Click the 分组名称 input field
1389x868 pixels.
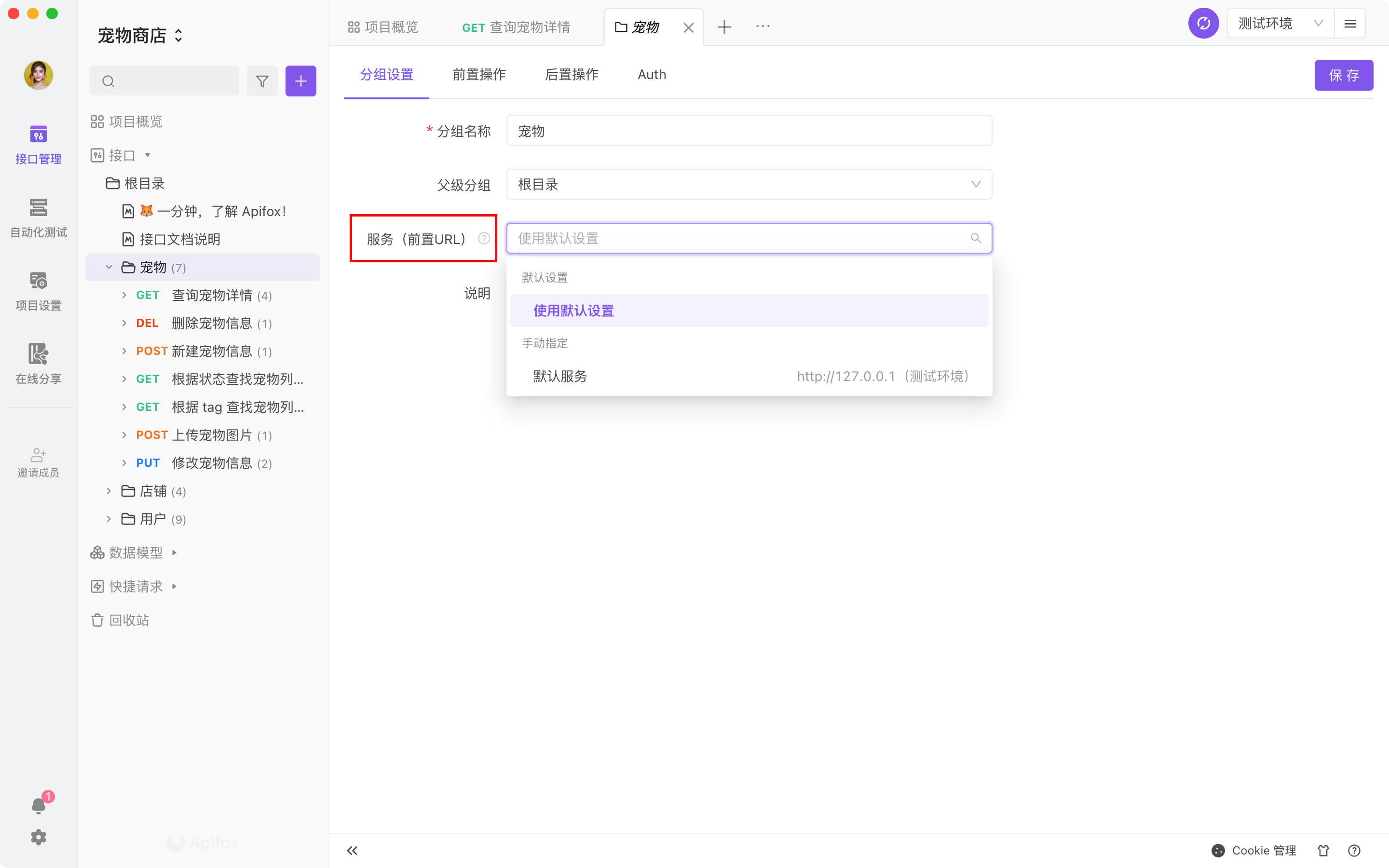click(x=749, y=131)
